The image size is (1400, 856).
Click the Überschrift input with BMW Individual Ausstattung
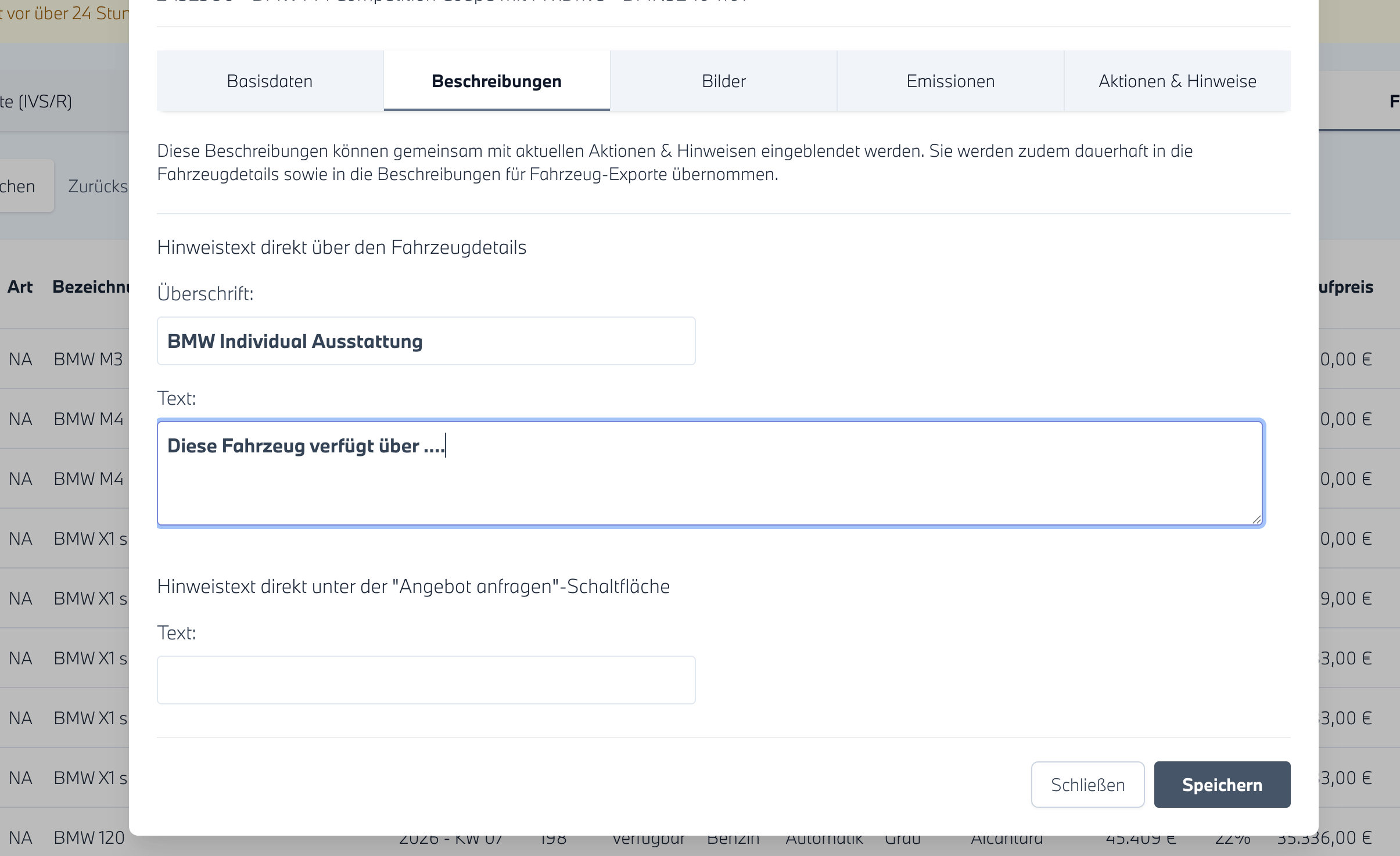click(426, 341)
